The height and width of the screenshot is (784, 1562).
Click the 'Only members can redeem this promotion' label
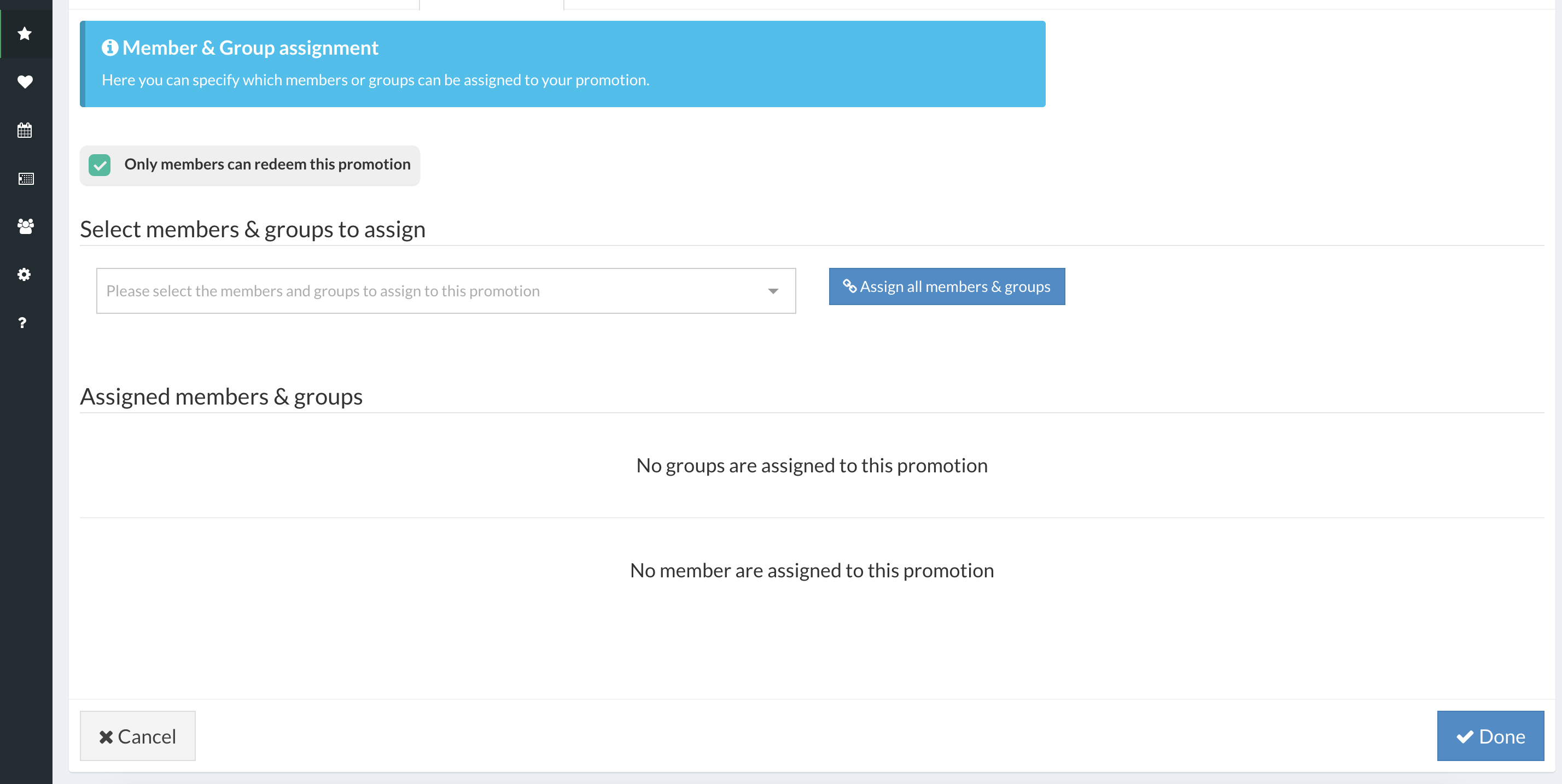(267, 165)
